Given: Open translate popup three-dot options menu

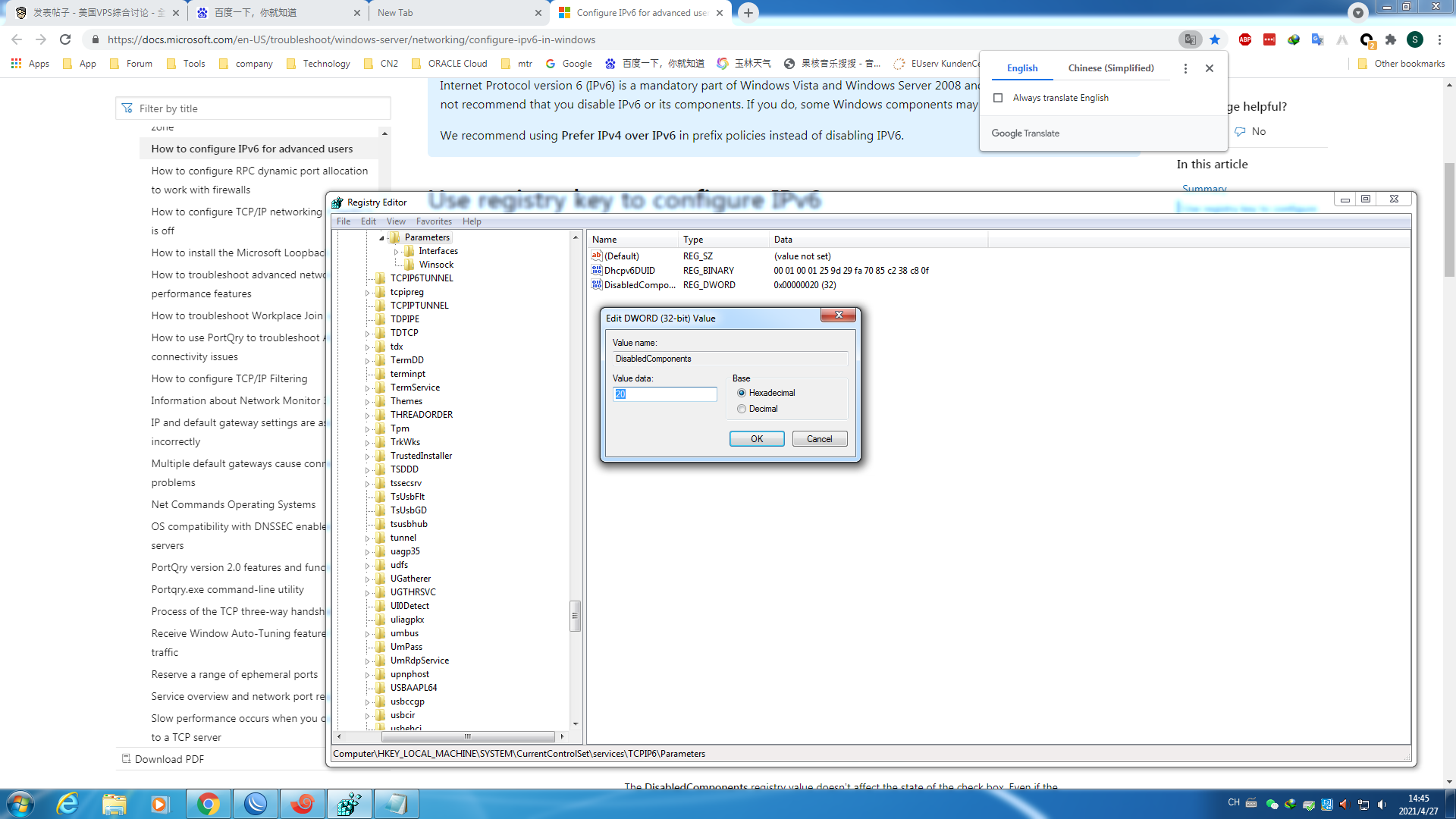Looking at the screenshot, I should click(1185, 68).
